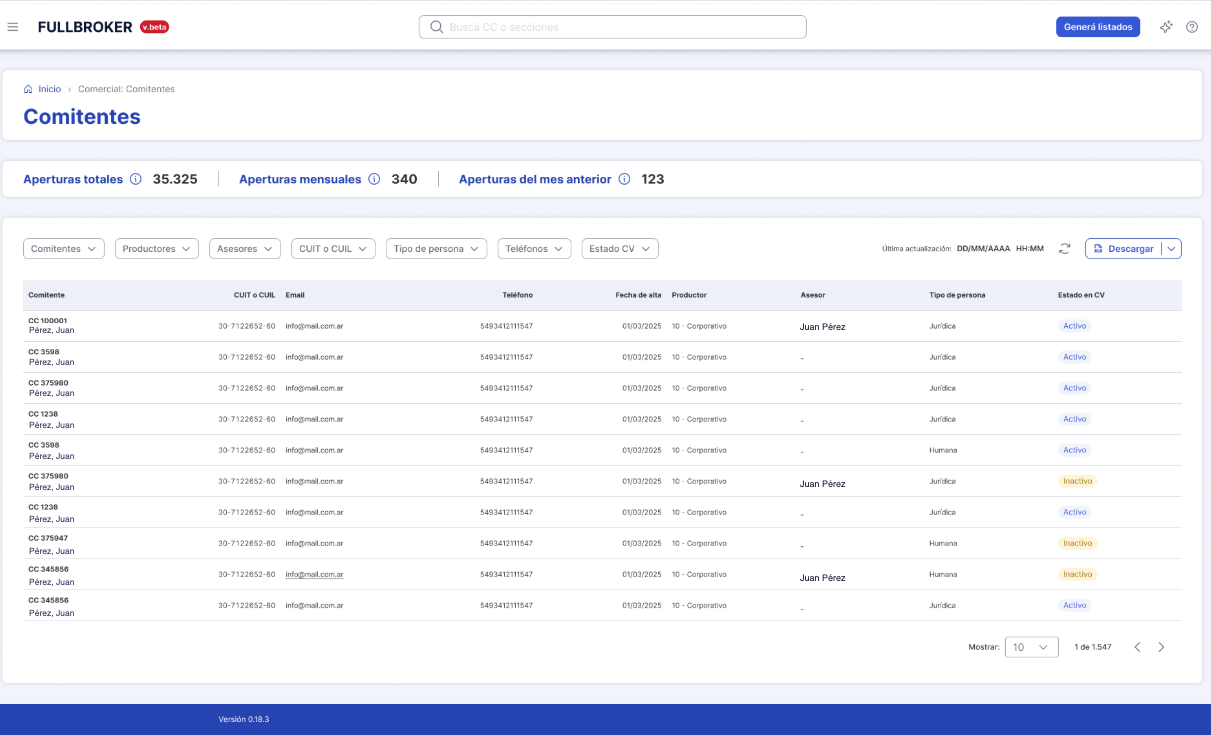Click Versión 0.18.3 in the footer
The image size is (1211, 735).
pos(244,719)
